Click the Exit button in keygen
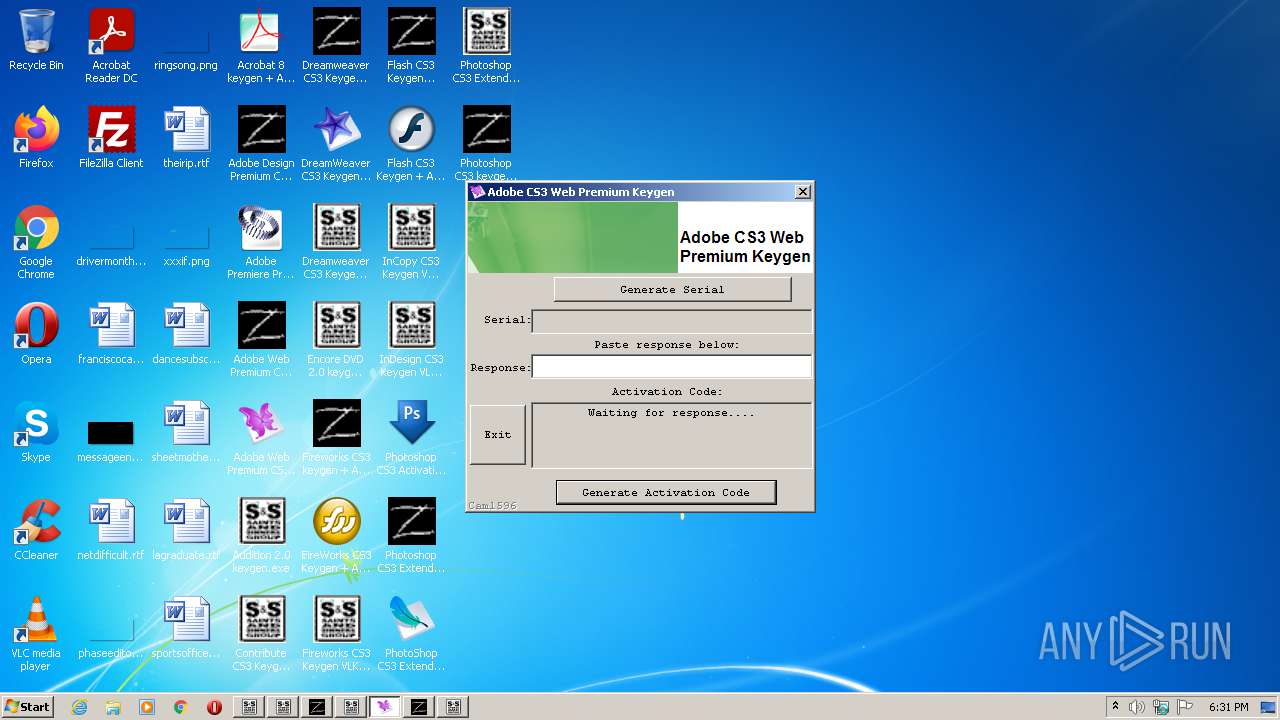Screen dimensions: 1280x720 (x=498, y=434)
